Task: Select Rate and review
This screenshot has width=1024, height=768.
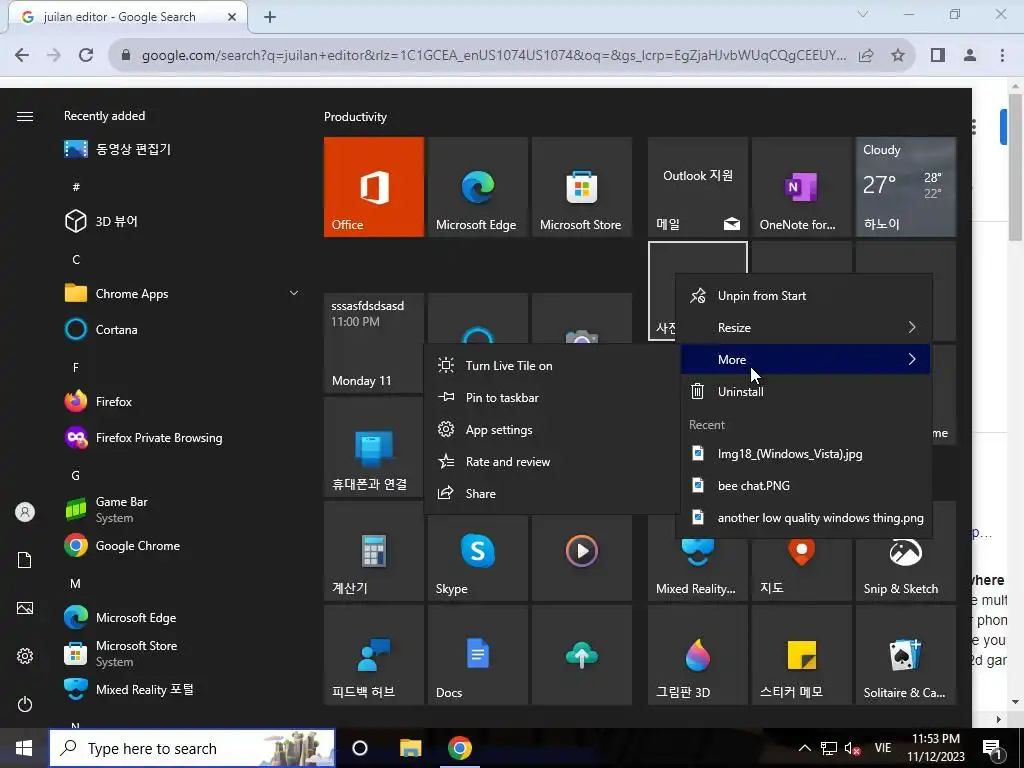Action: (x=551, y=462)
